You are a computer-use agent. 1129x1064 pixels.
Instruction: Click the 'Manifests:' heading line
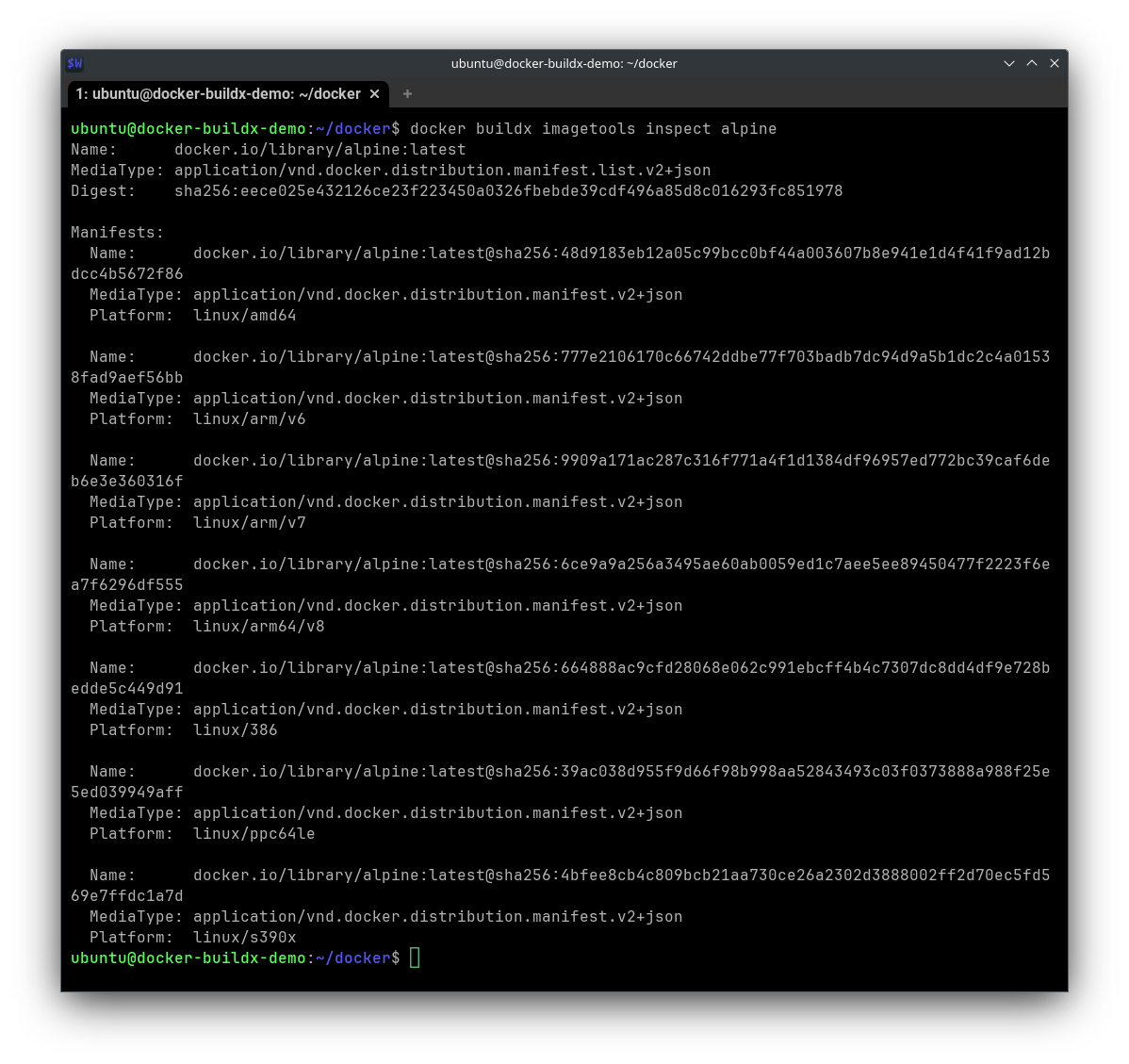[117, 232]
